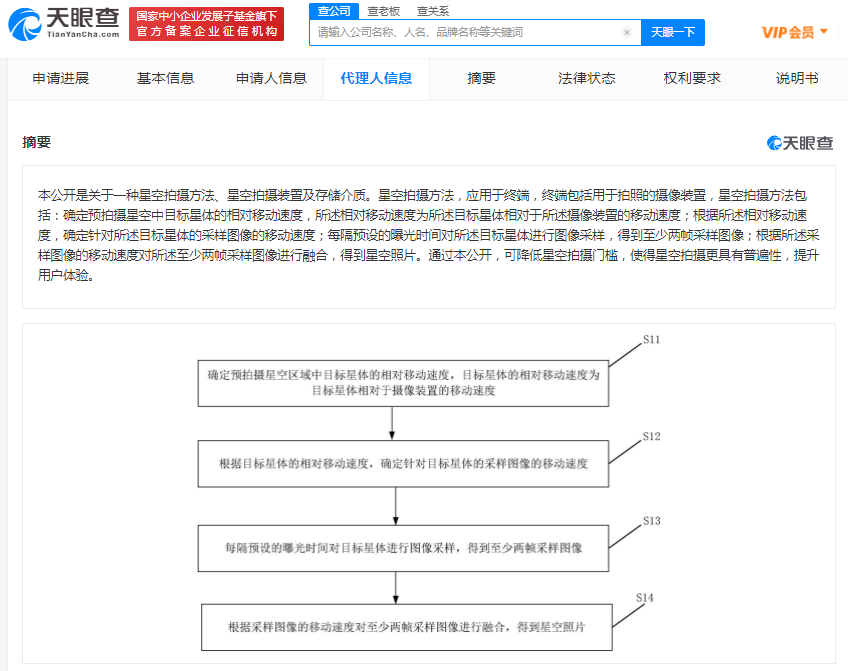Open the 说明书 tab
This screenshot has height=671, width=848.
(795, 77)
